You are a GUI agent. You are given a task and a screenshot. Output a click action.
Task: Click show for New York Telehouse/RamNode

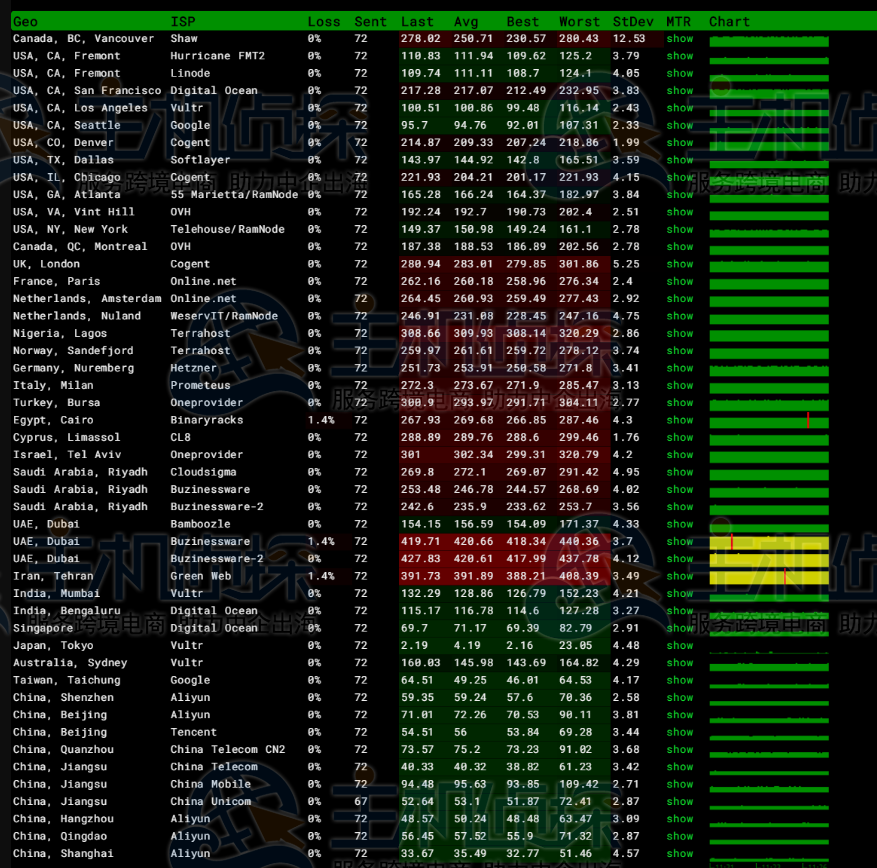point(679,229)
